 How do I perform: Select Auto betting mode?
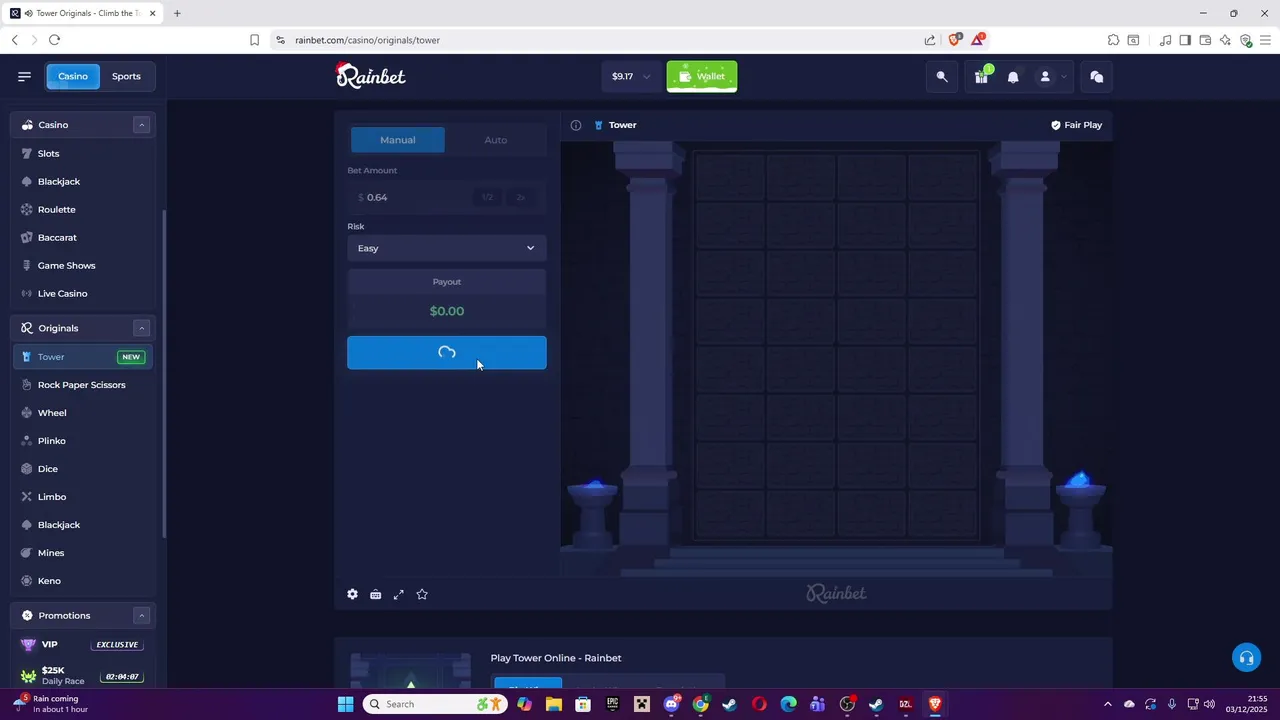(496, 140)
